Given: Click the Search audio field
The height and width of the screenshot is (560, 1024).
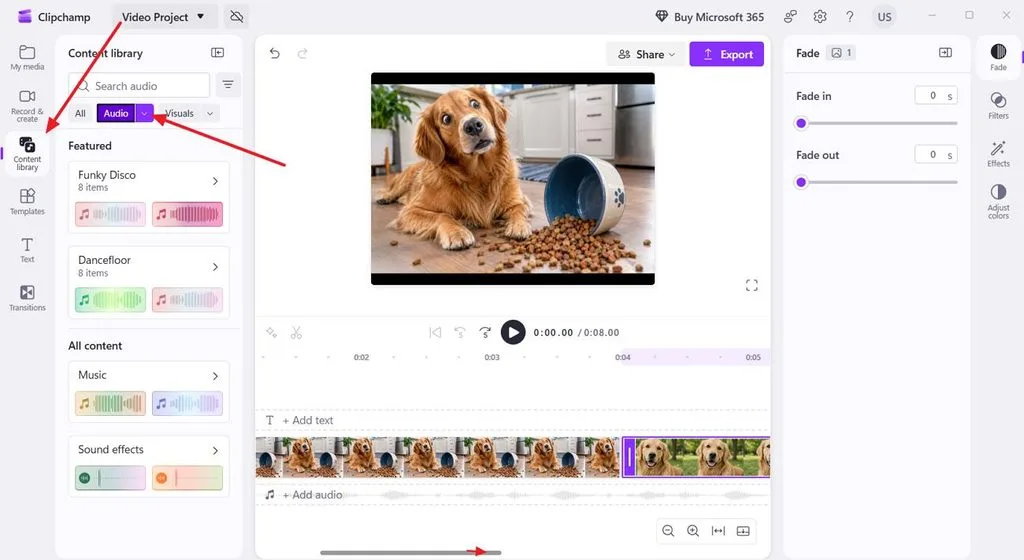Looking at the screenshot, I should (139, 86).
